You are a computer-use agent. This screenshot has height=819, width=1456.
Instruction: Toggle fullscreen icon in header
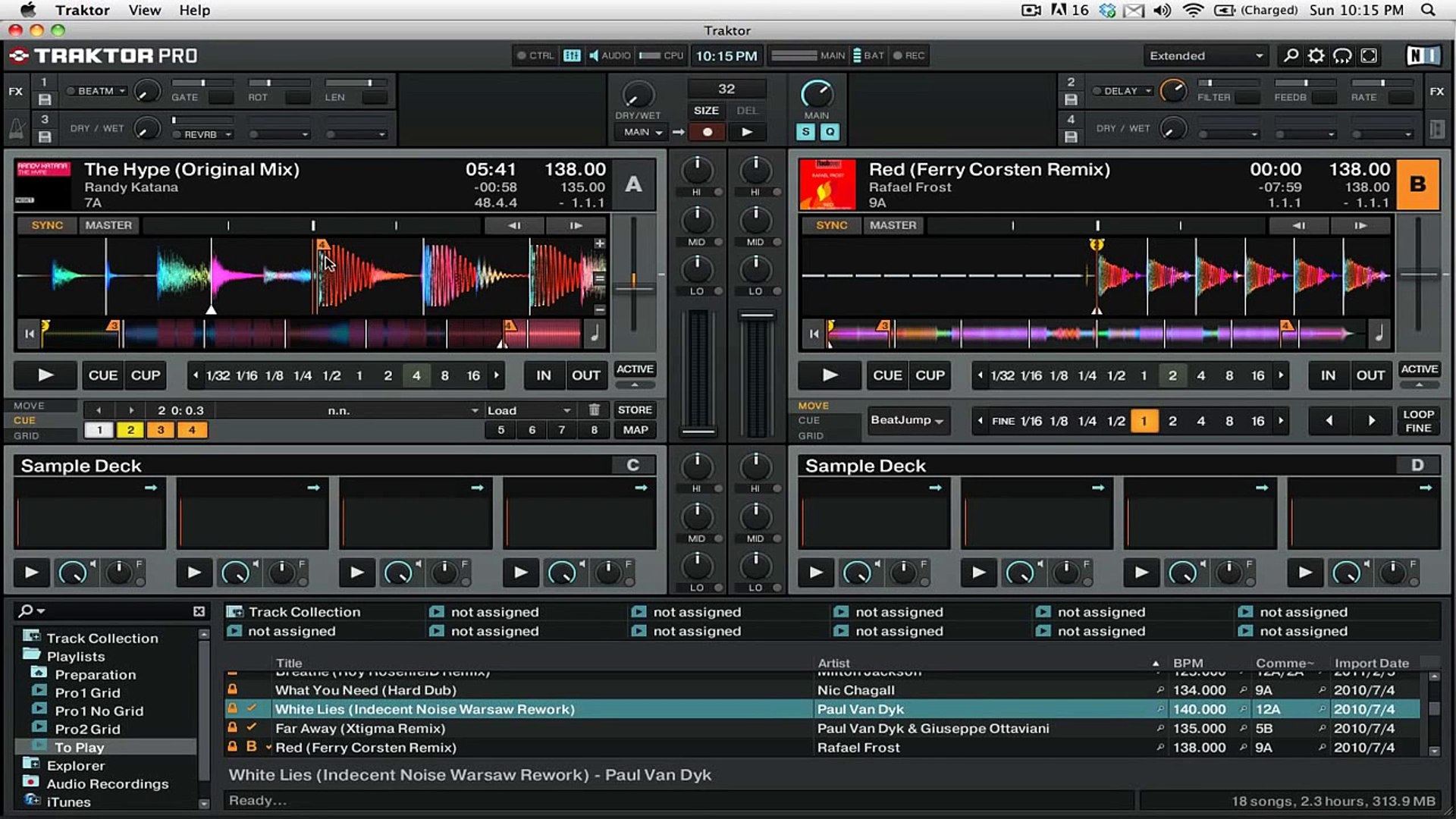point(1369,55)
